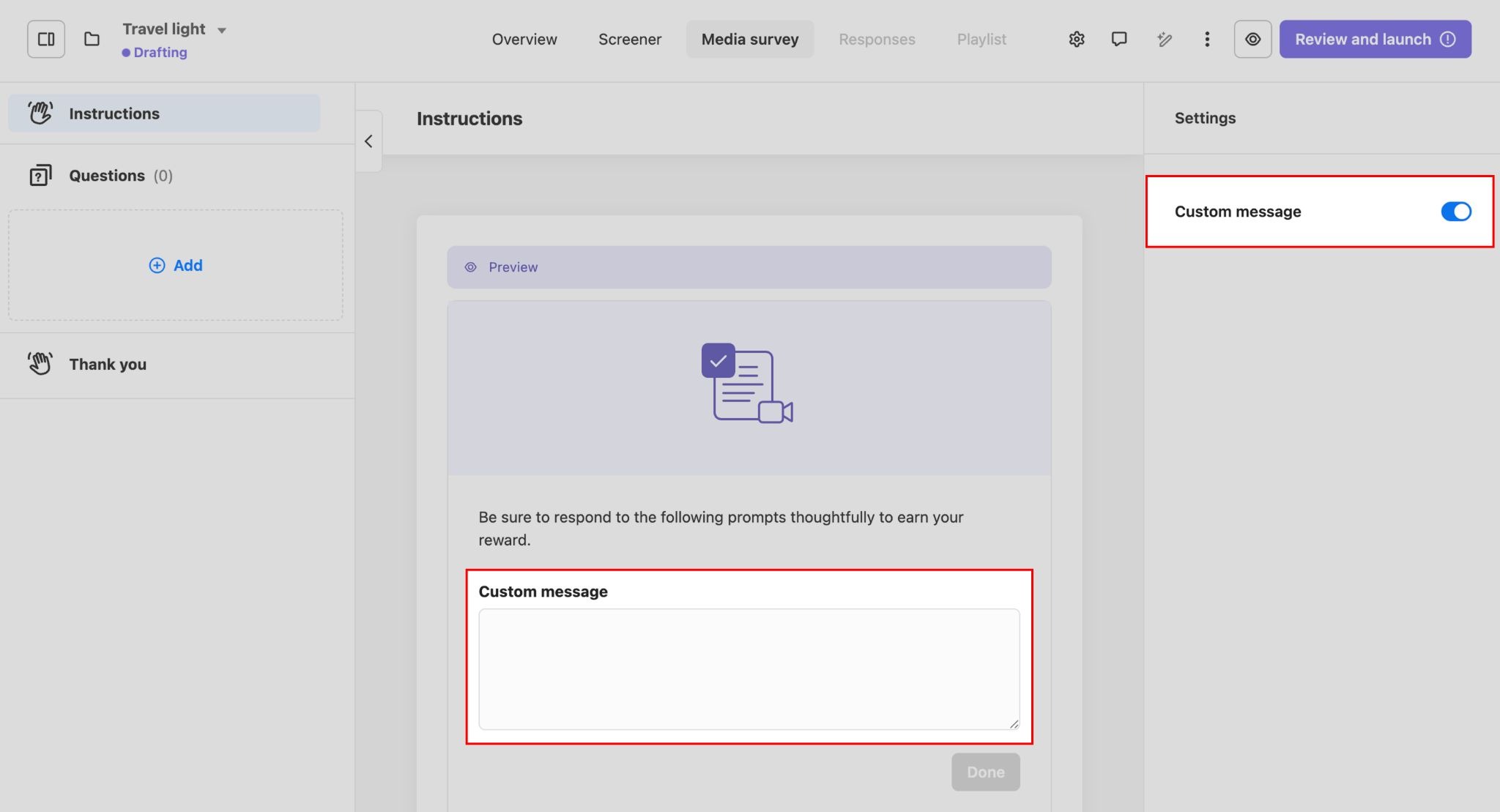Open the folder icon in header

pos(92,40)
